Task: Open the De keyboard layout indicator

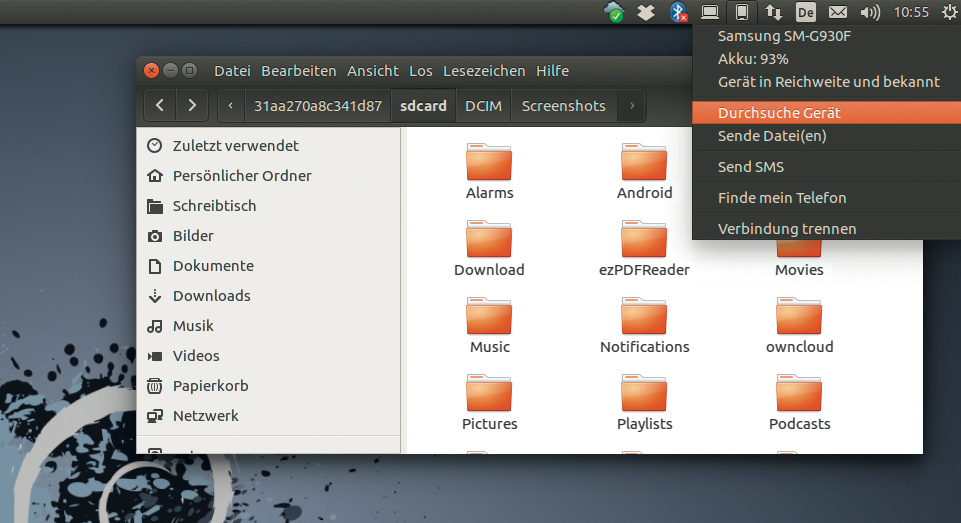Action: (x=805, y=12)
